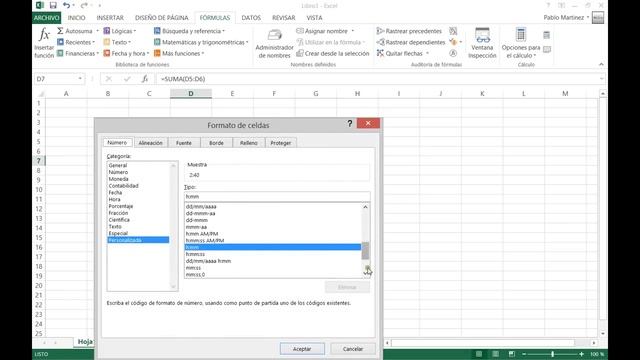Select the Porcentaje category
The width and height of the screenshot is (640, 360).
click(x=121, y=206)
